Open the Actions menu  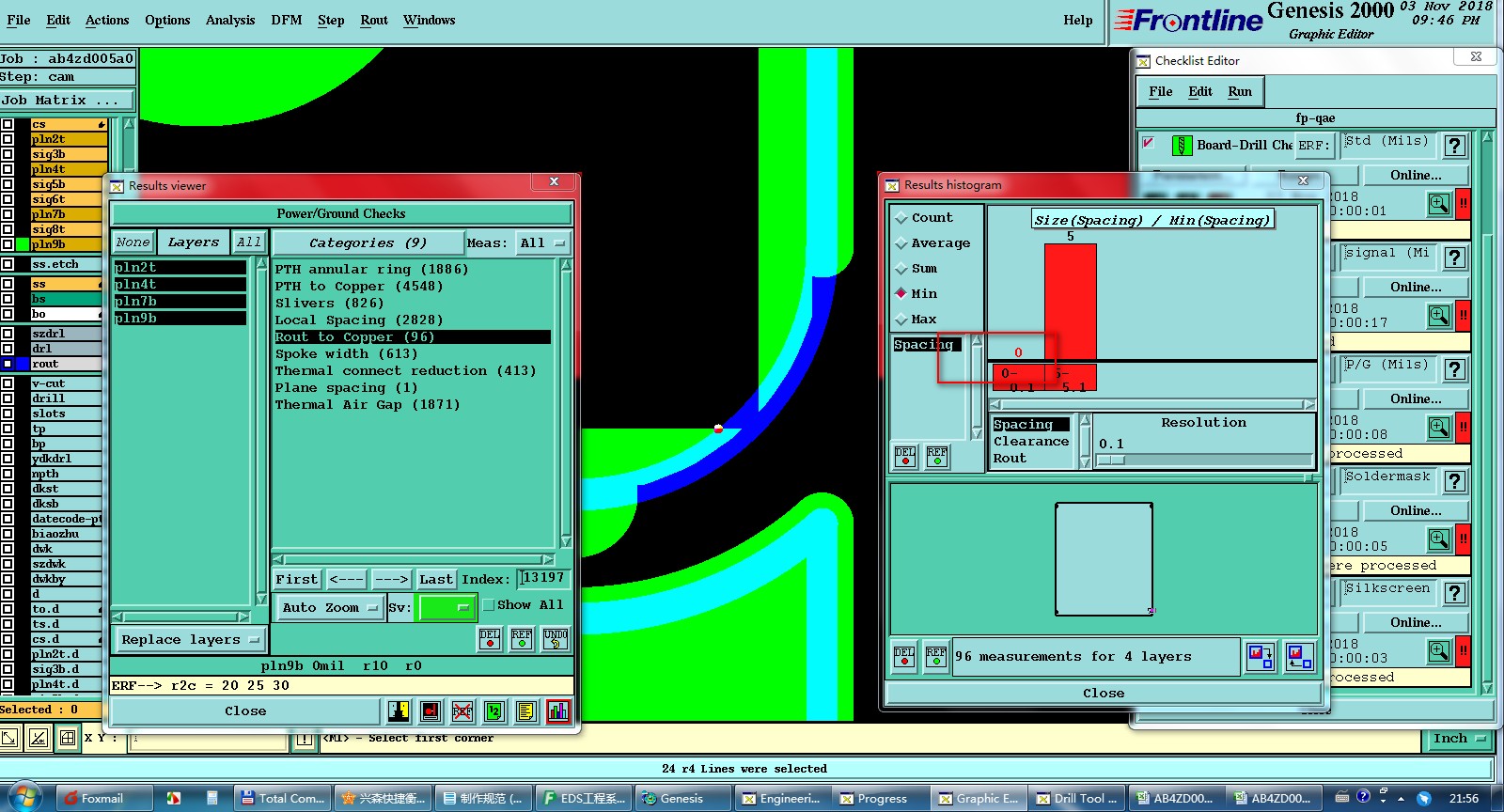pos(107,20)
